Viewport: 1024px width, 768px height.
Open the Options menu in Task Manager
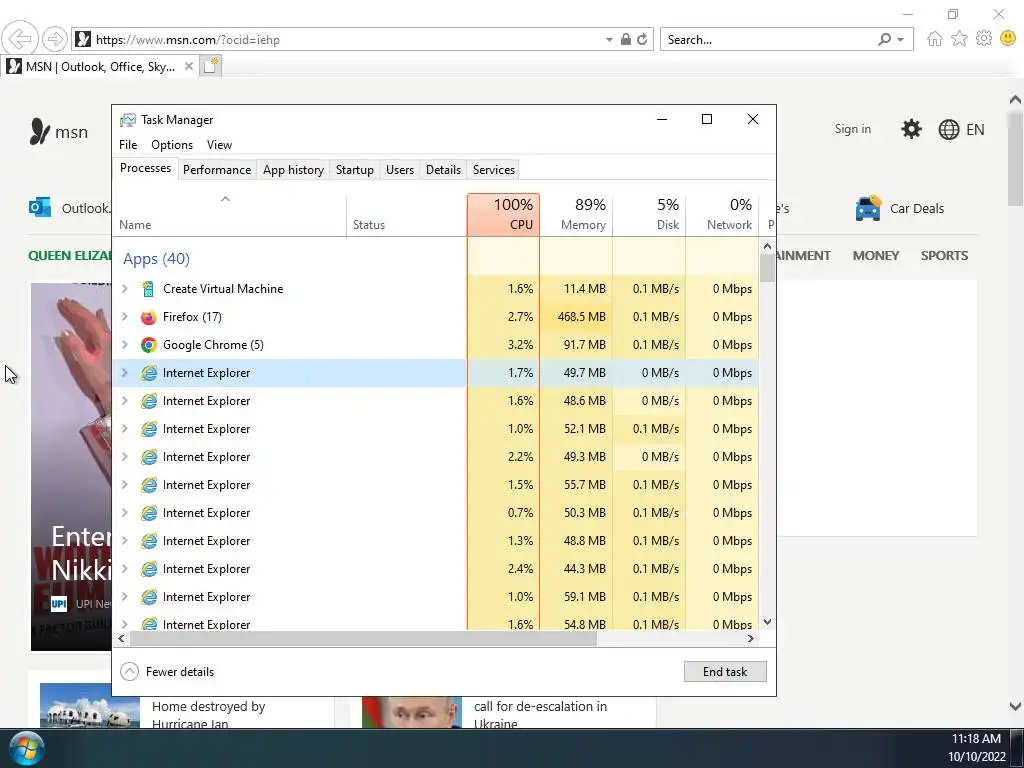tap(172, 145)
